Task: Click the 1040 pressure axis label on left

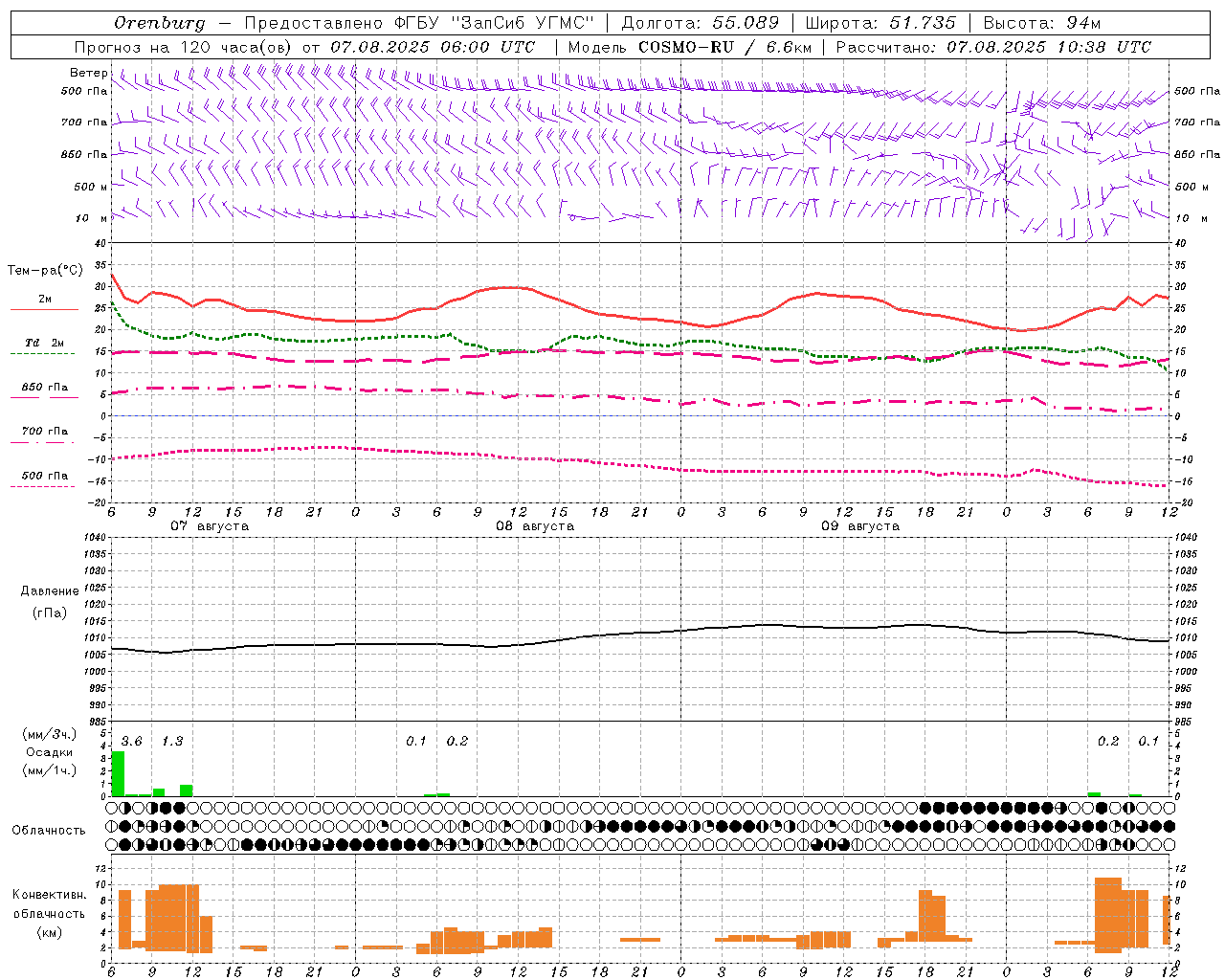Action: [94, 538]
